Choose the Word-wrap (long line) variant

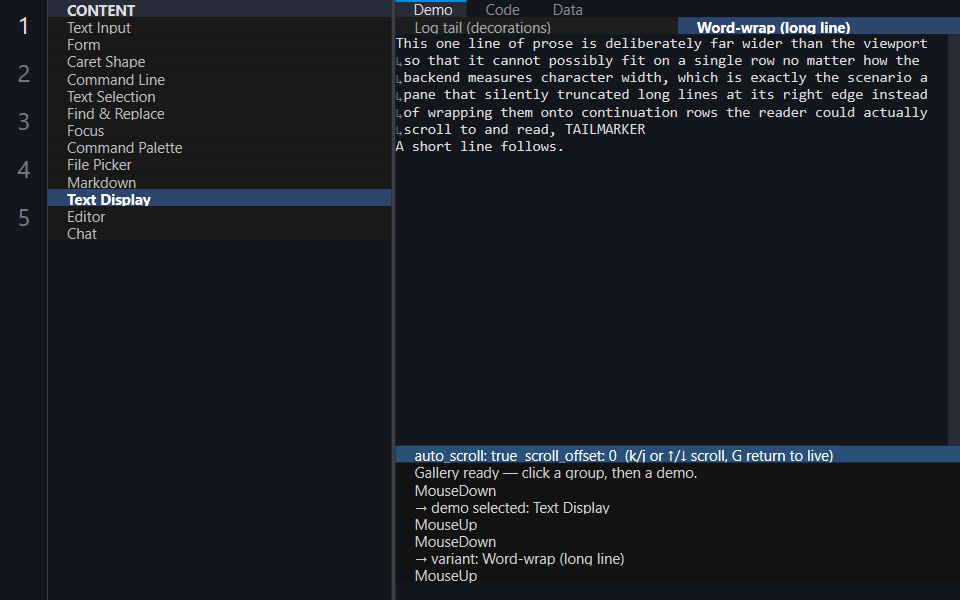tap(819, 27)
